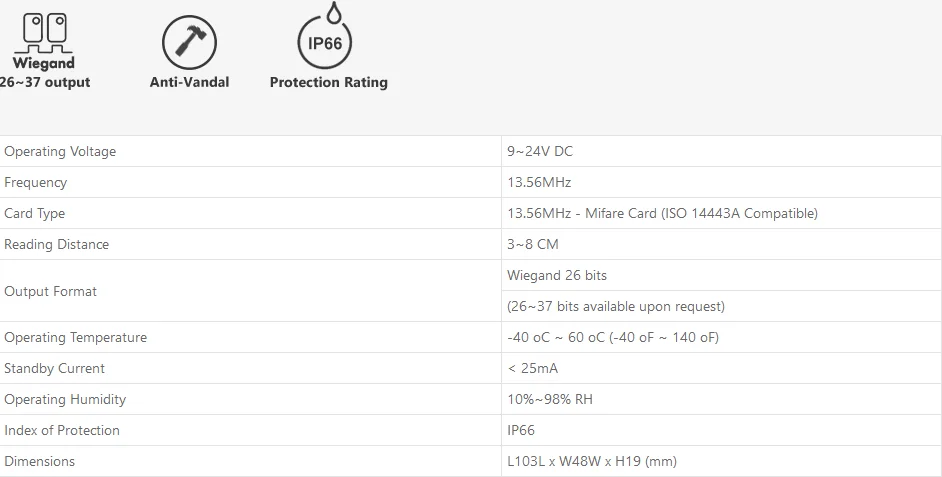Select the Anti-Vandal caption text

click(x=189, y=82)
